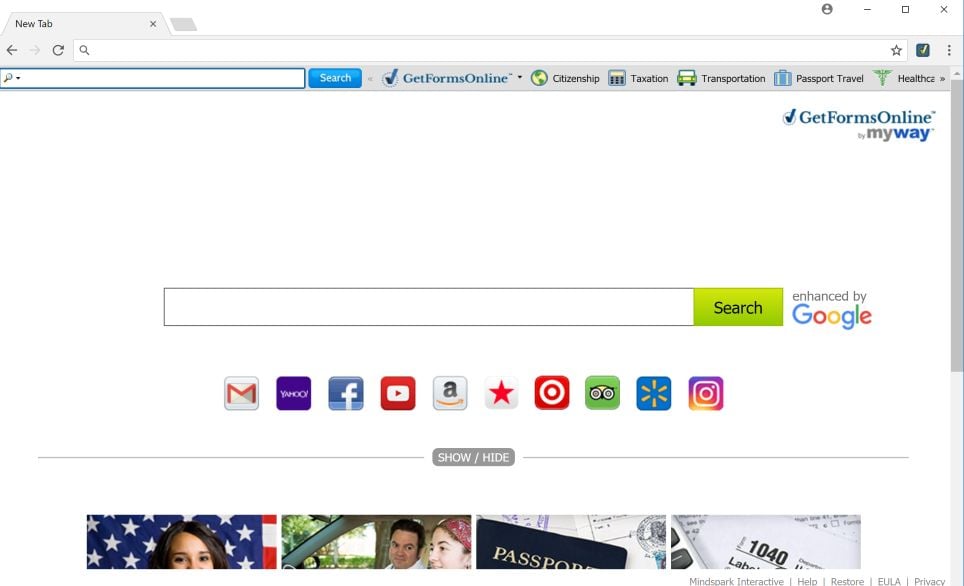Open Mindspark Interactive footer link
964x586 pixels.
736,581
